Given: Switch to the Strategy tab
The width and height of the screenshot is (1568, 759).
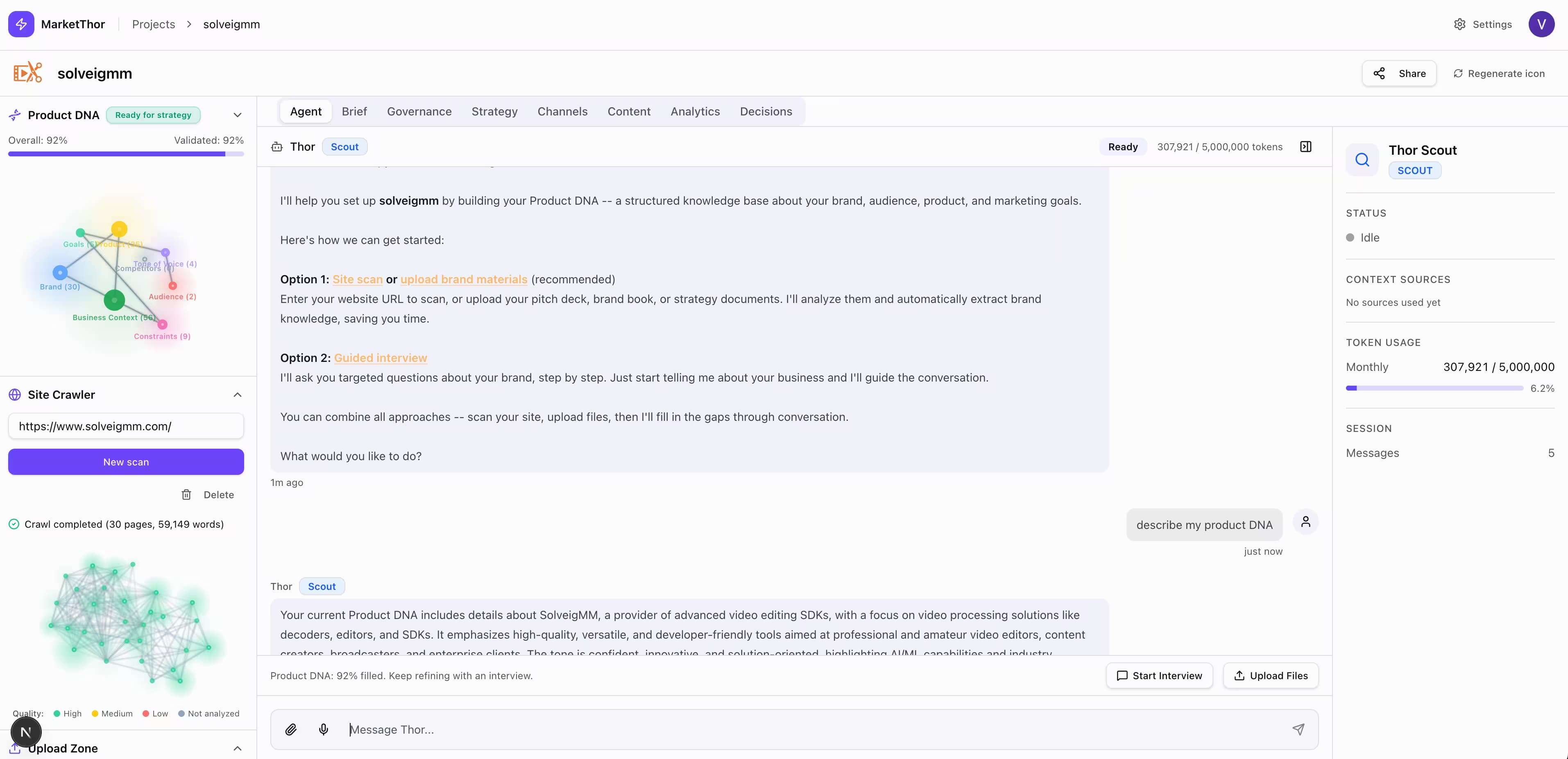Looking at the screenshot, I should tap(494, 111).
